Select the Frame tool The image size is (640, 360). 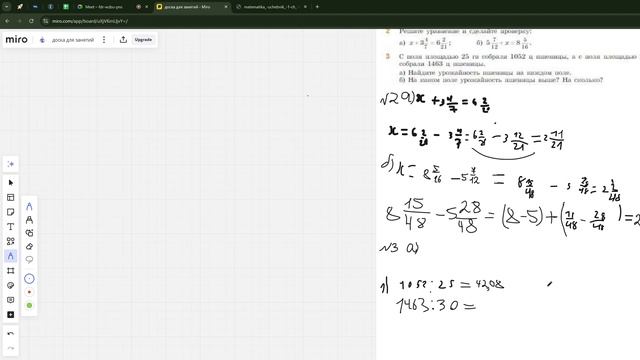[11, 271]
